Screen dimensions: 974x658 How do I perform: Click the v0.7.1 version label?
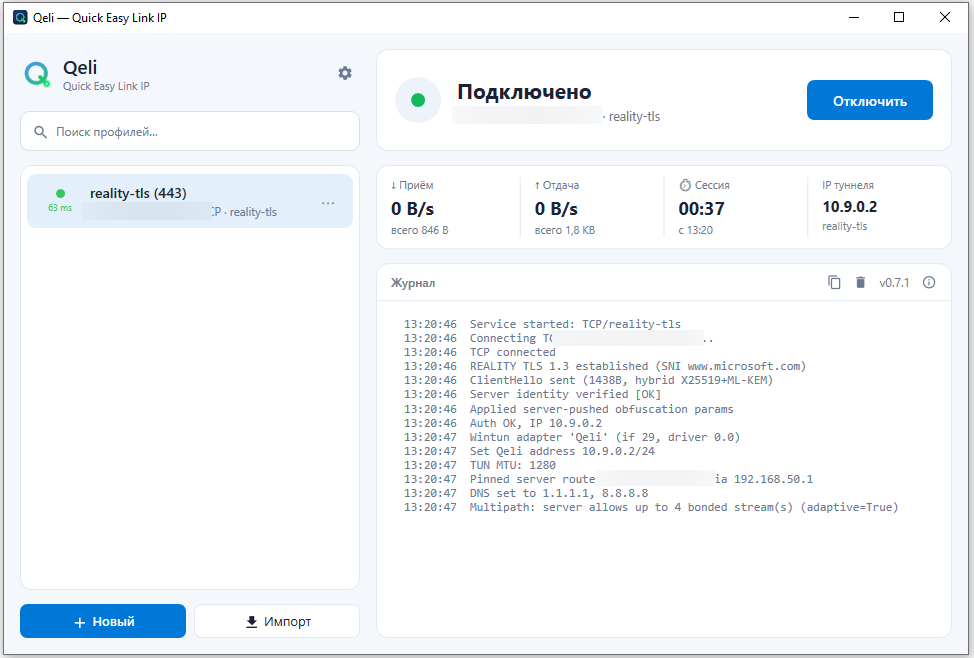[894, 283]
